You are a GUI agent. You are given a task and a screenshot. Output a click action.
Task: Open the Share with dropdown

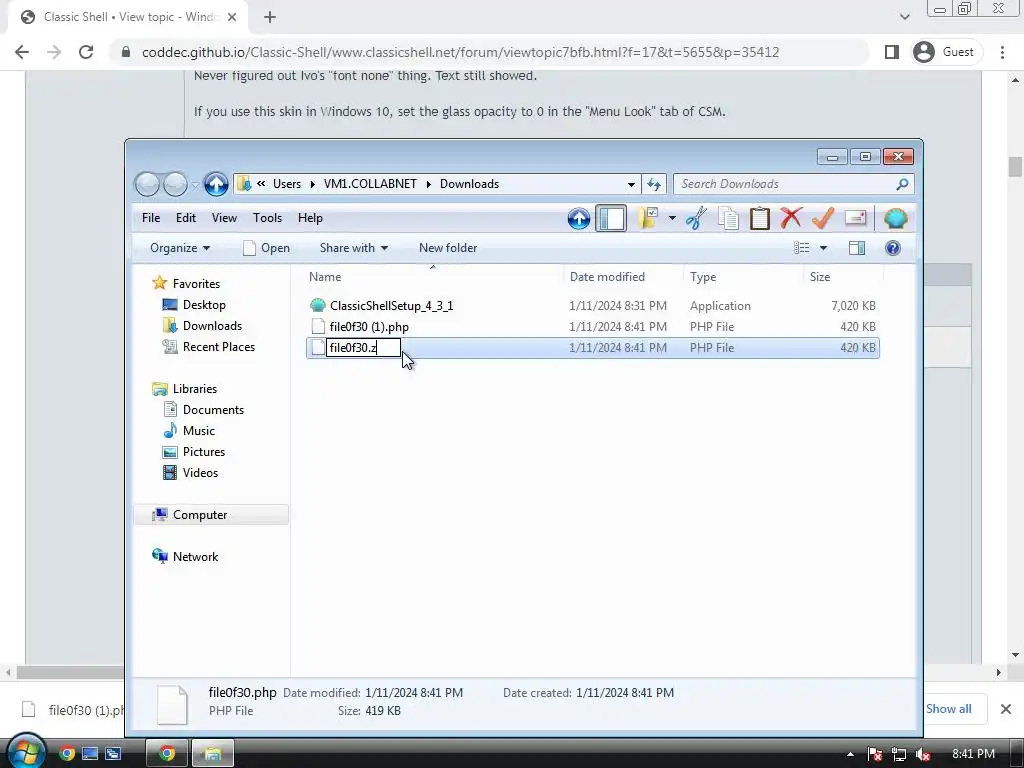point(353,248)
